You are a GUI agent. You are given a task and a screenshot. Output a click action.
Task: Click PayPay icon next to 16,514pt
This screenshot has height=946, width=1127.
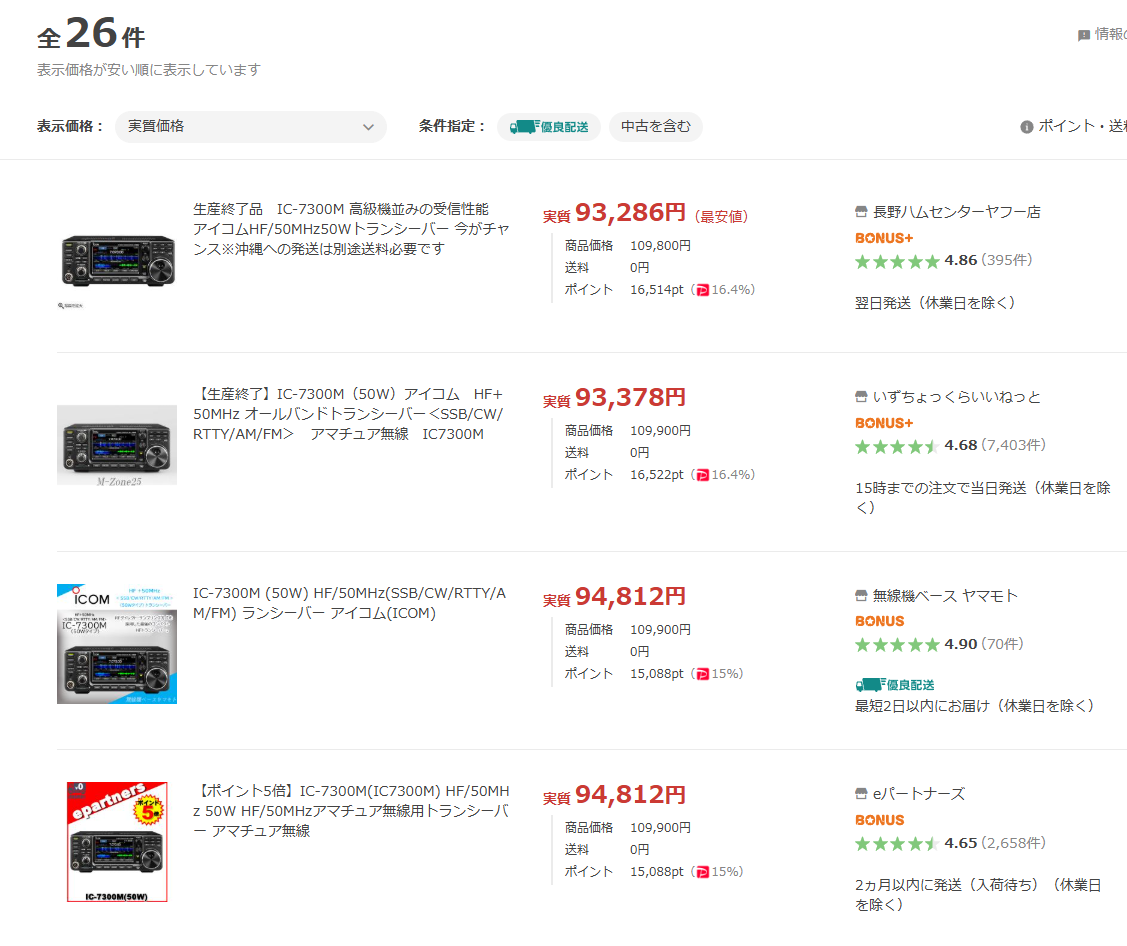[702, 290]
